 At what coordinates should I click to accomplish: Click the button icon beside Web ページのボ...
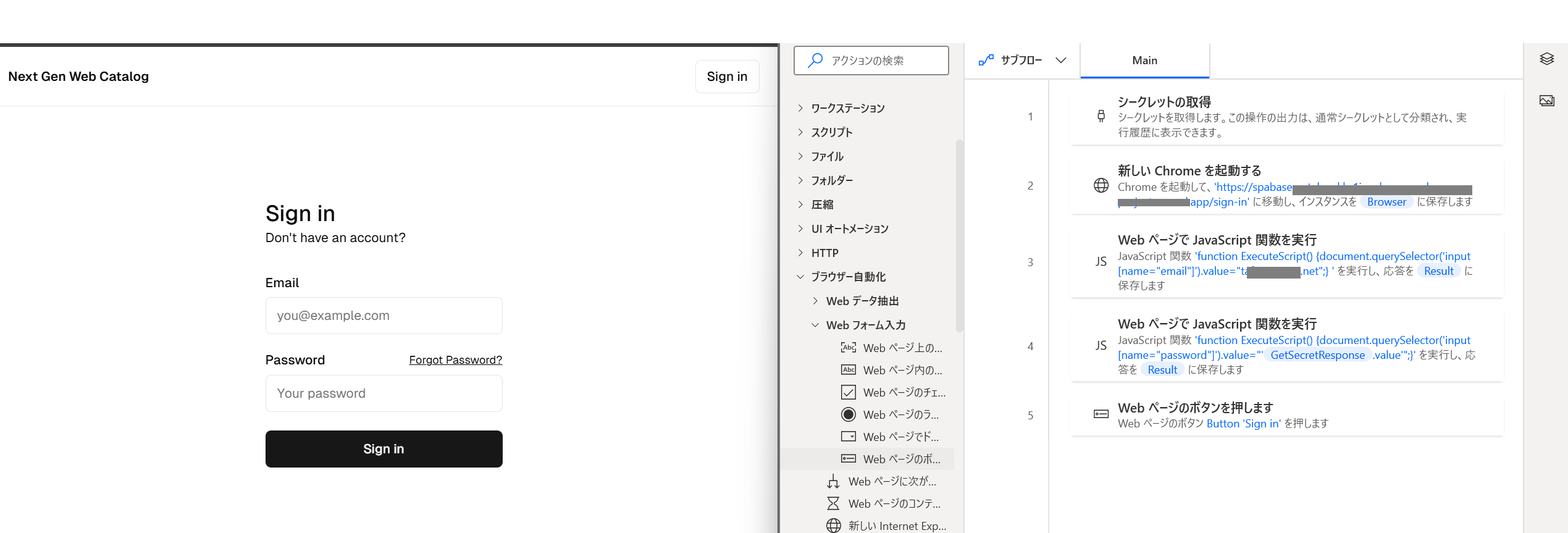tap(849, 459)
